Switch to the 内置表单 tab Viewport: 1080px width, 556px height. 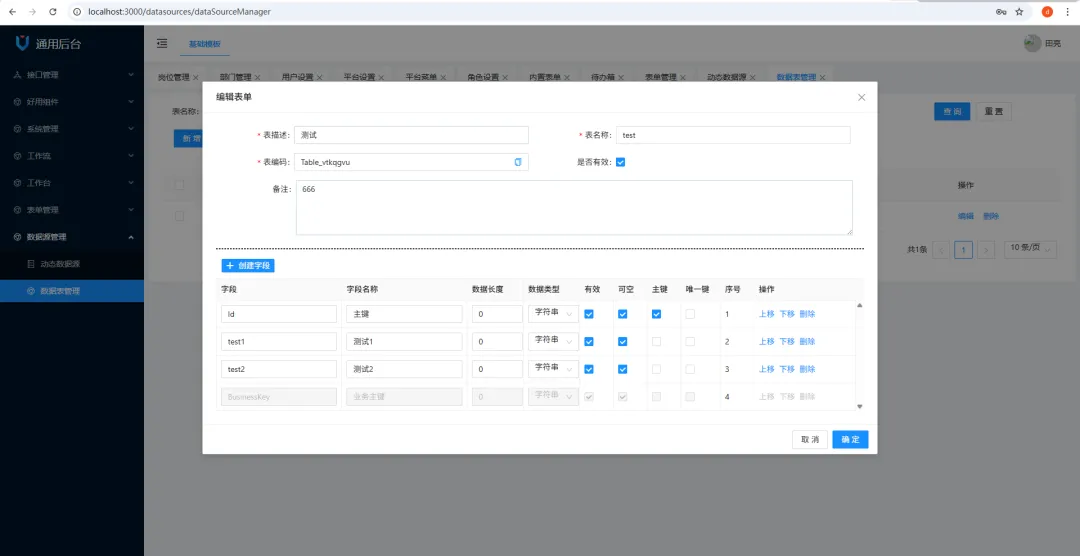tap(544, 77)
